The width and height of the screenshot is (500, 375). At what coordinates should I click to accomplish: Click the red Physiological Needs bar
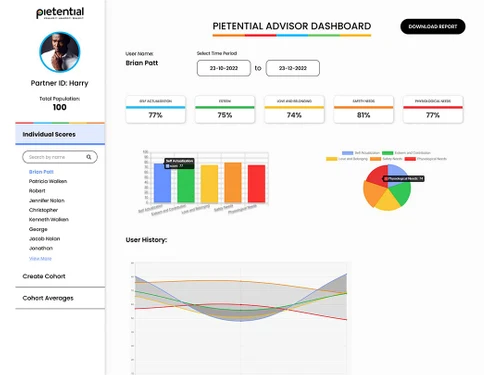coord(256,184)
